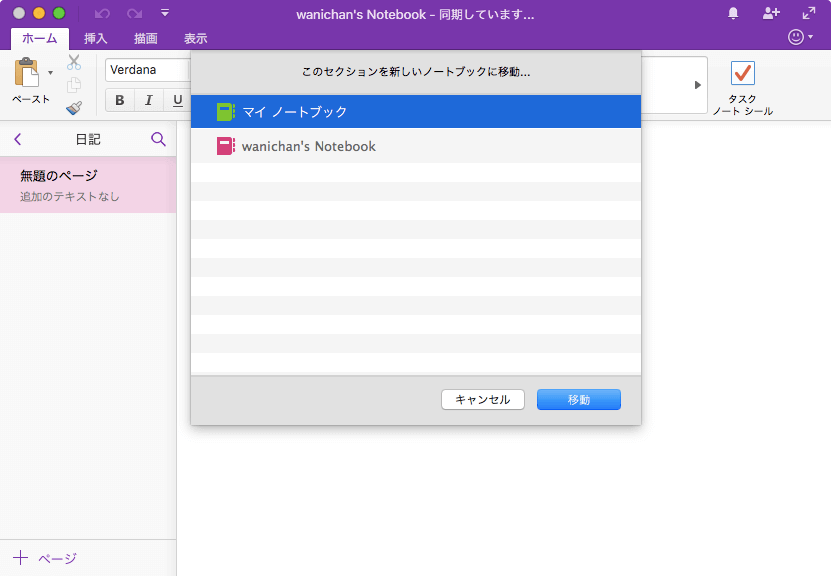Viewport: 831px width, 576px height.
Task: Click the Redo arrow in title bar
Action: [x=134, y=13]
